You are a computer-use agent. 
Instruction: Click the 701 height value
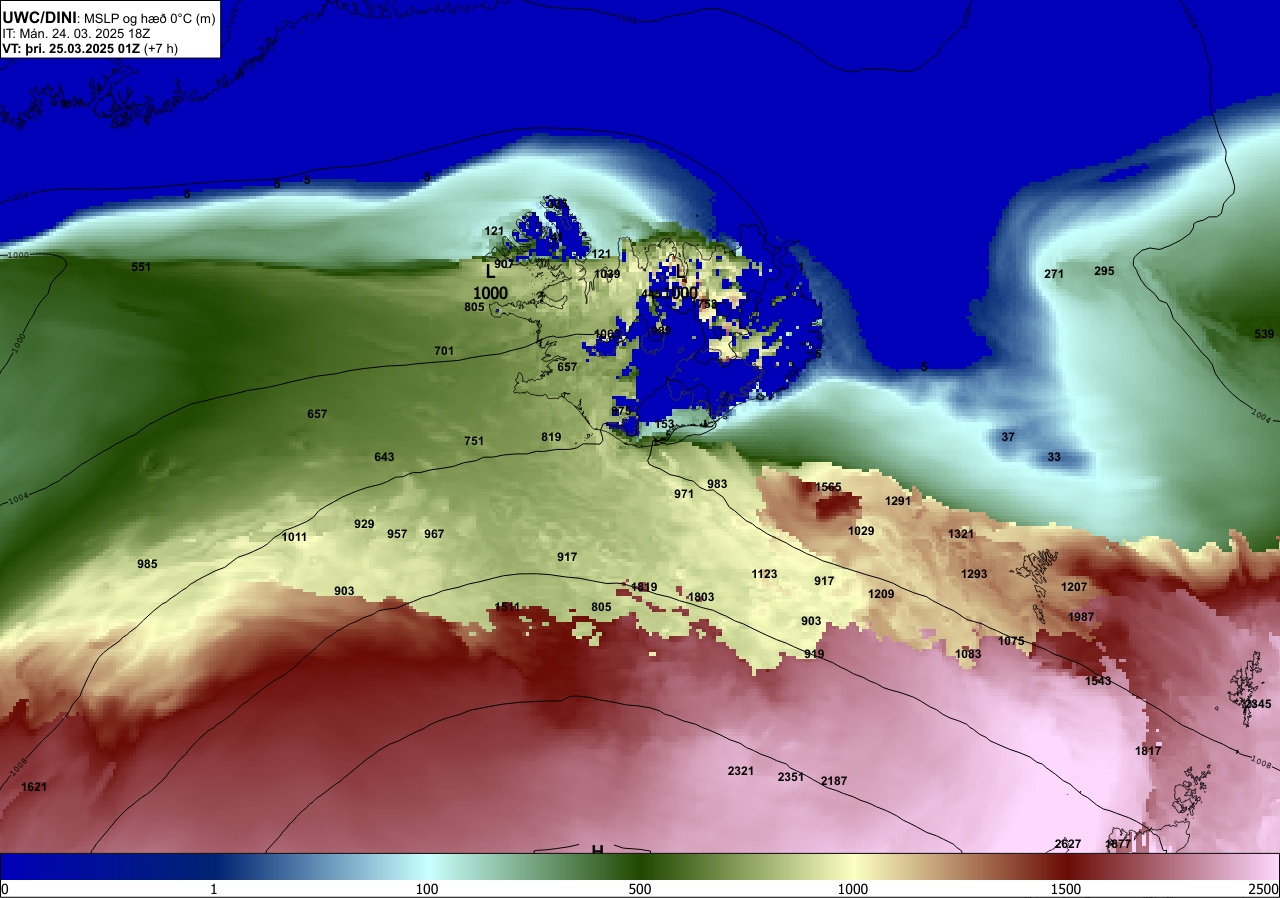pos(444,351)
